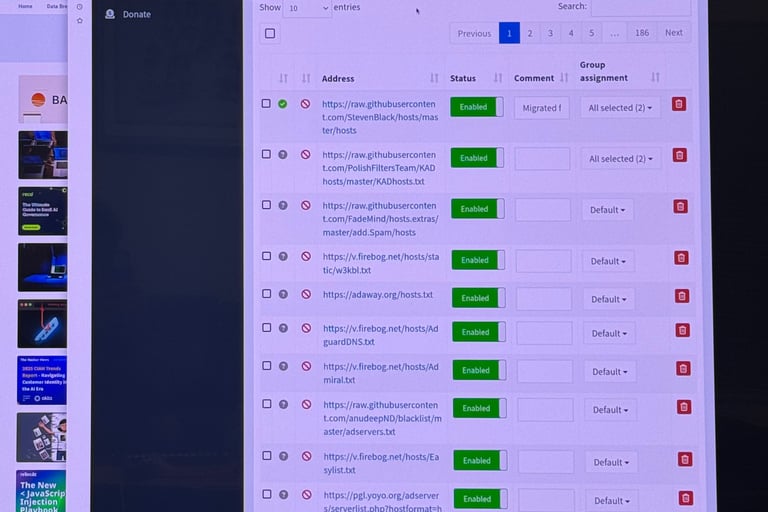Click the Donate icon in the sidebar
Screen dimensions: 768x512
click(x=110, y=14)
